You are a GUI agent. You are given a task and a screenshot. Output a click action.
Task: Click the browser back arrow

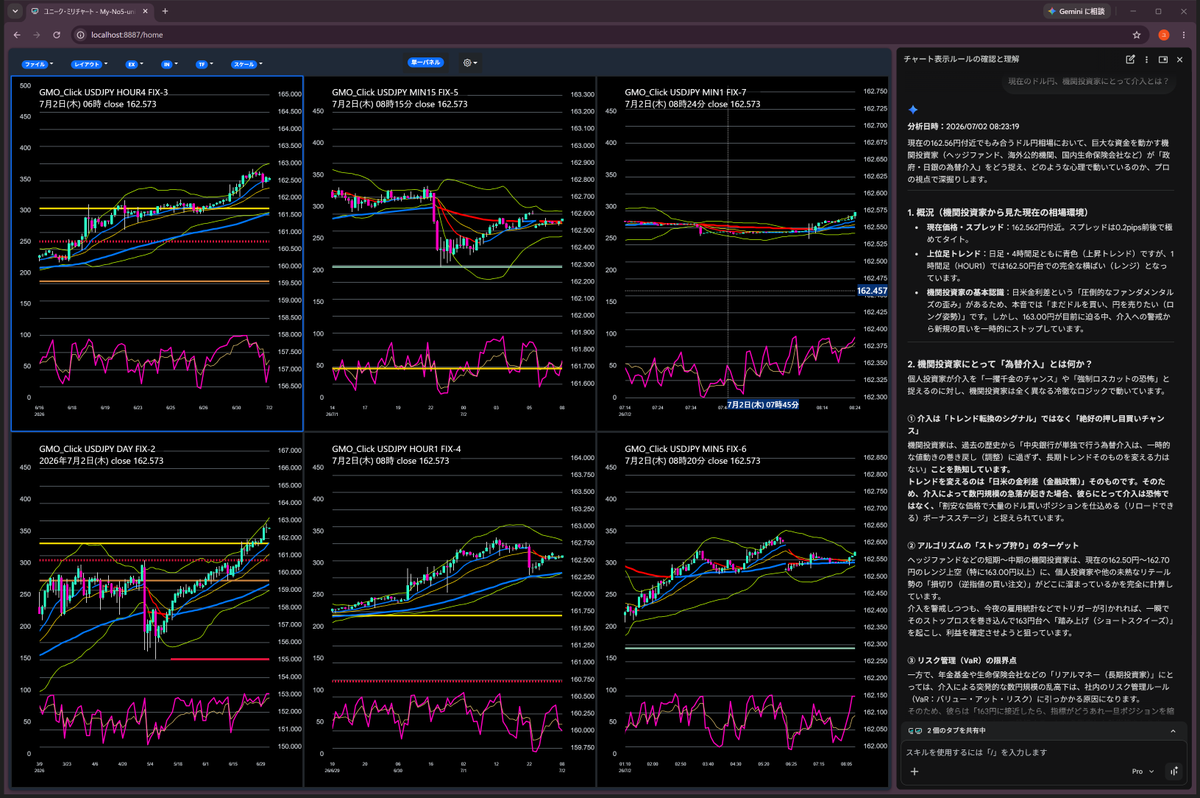(16, 34)
